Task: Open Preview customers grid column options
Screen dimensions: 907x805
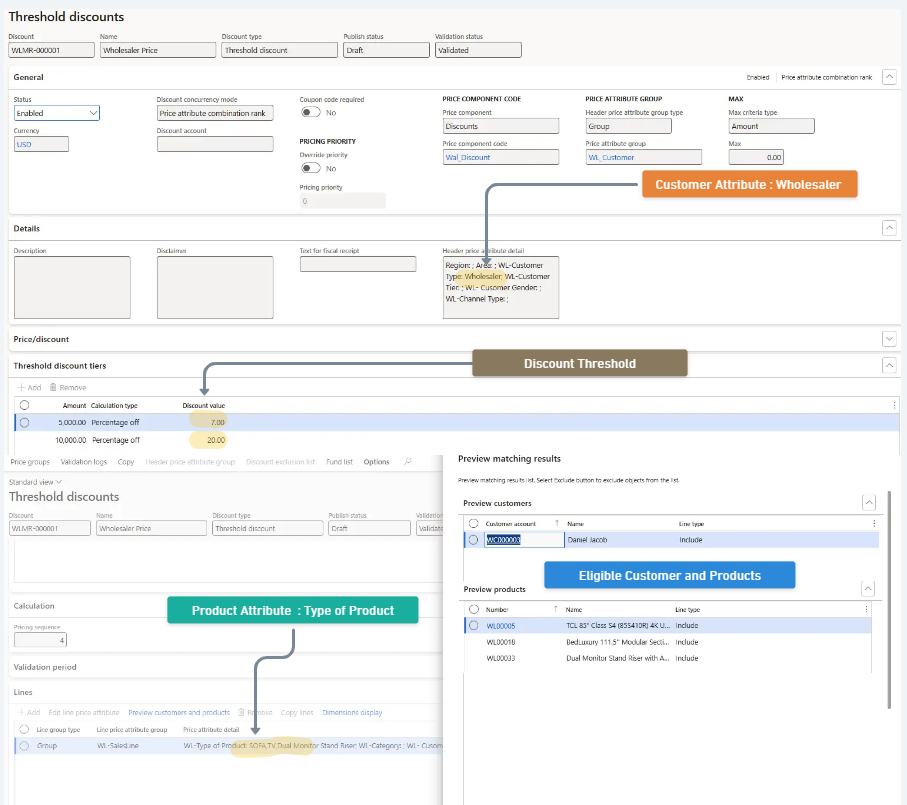Action: point(873,523)
